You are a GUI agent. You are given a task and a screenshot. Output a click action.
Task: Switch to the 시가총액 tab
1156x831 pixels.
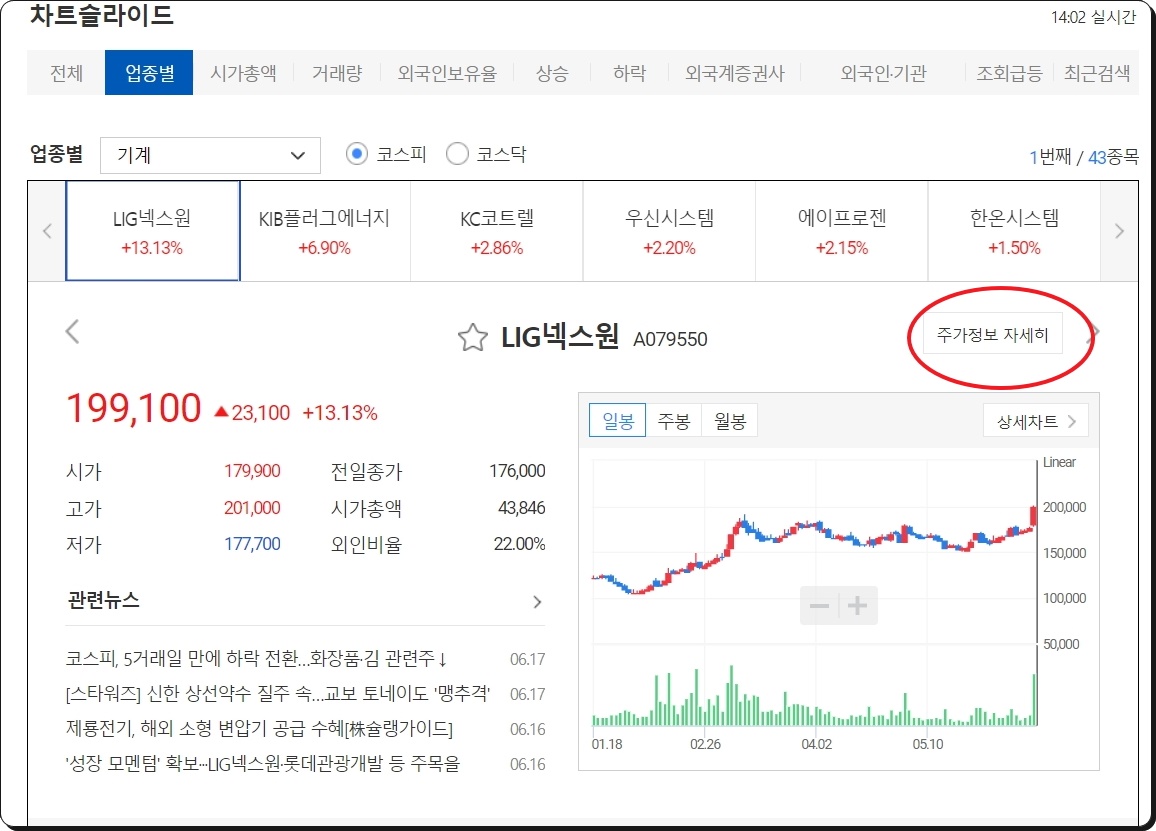pyautogui.click(x=243, y=73)
